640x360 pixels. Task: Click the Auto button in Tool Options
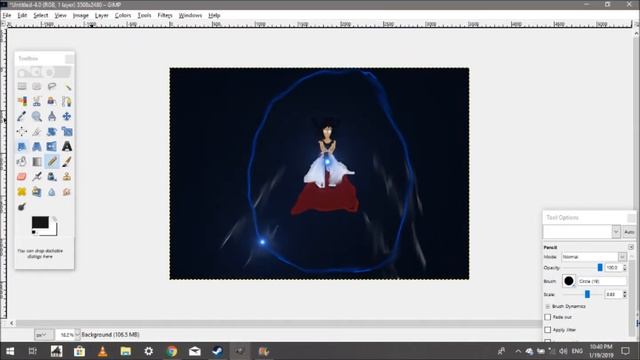629,232
